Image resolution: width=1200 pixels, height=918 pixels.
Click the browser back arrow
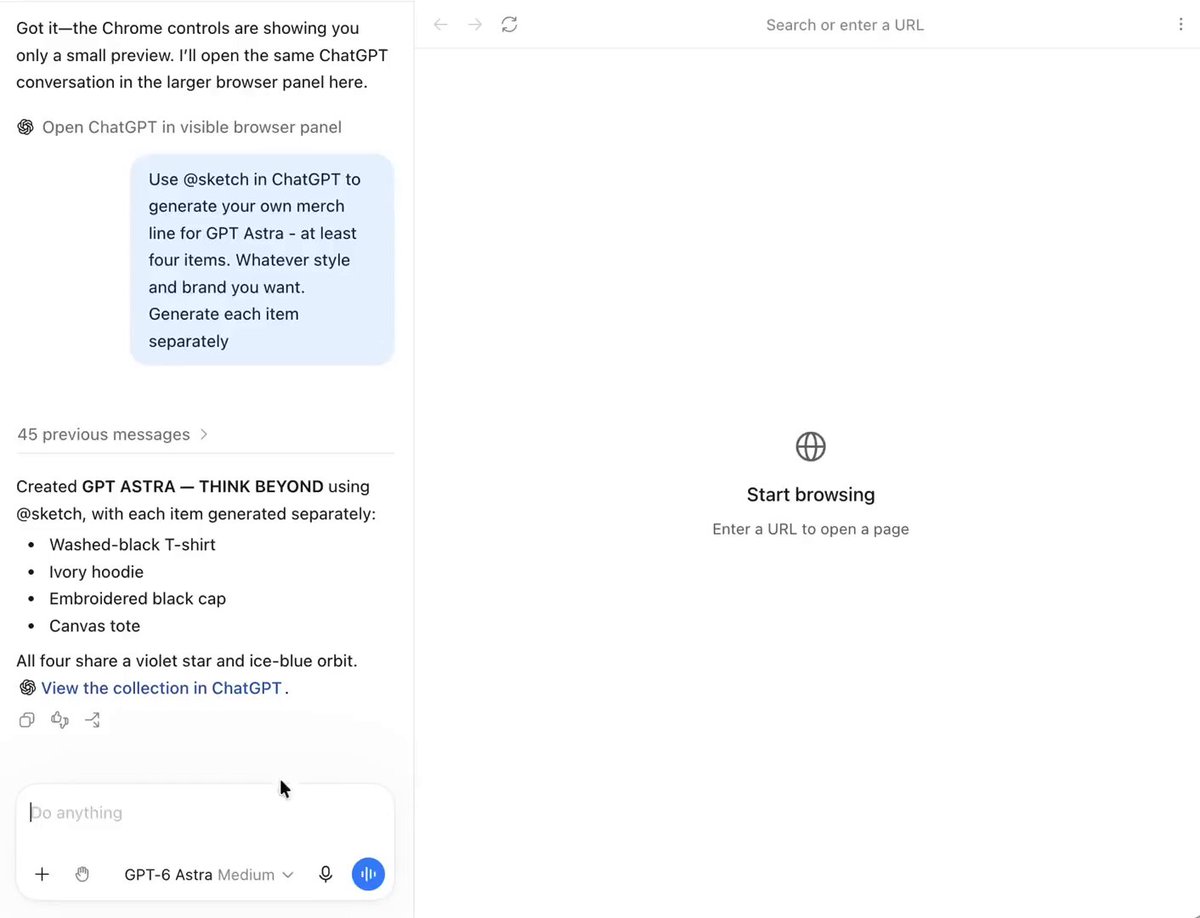(x=440, y=24)
